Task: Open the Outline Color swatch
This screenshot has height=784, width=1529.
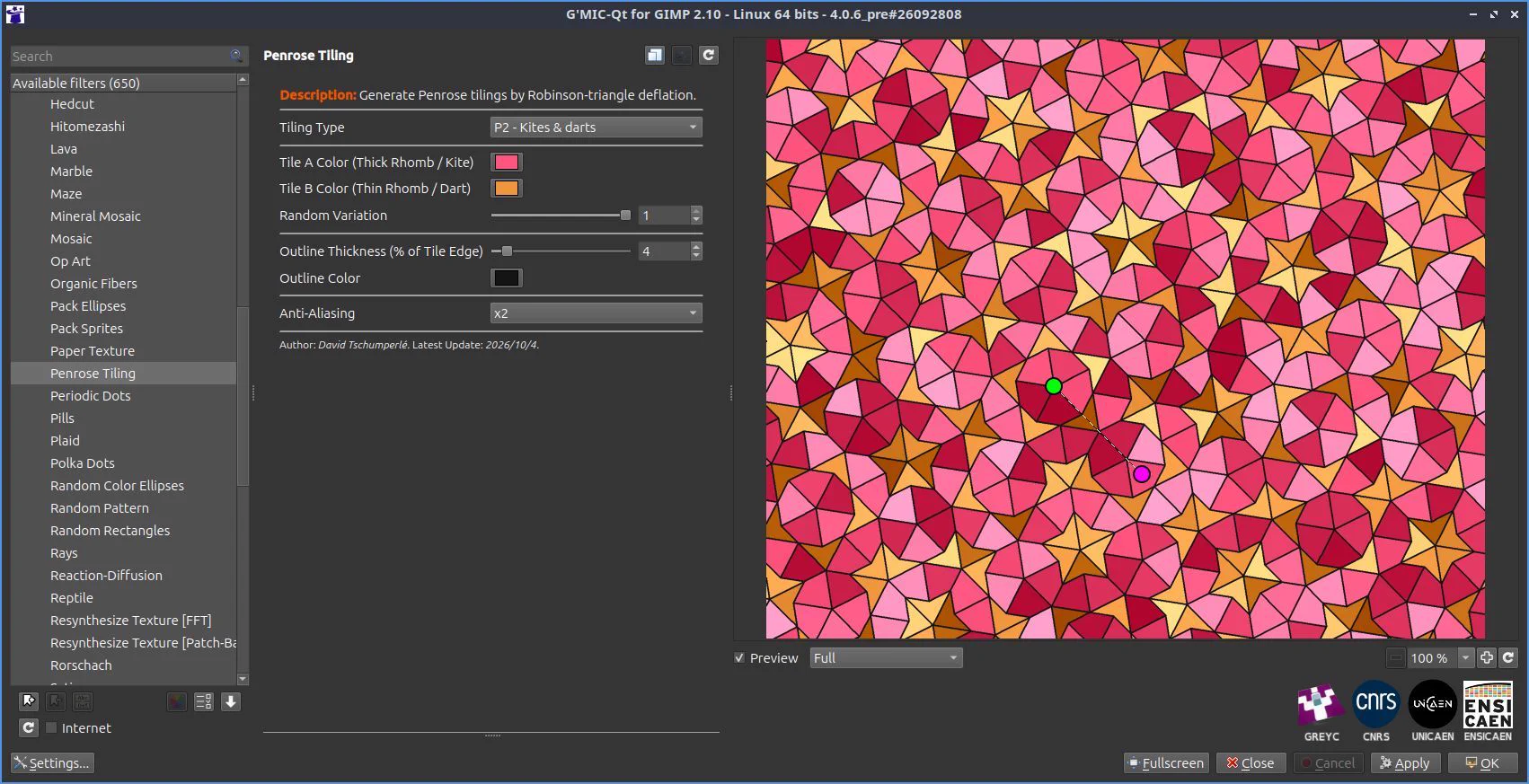Action: click(507, 278)
